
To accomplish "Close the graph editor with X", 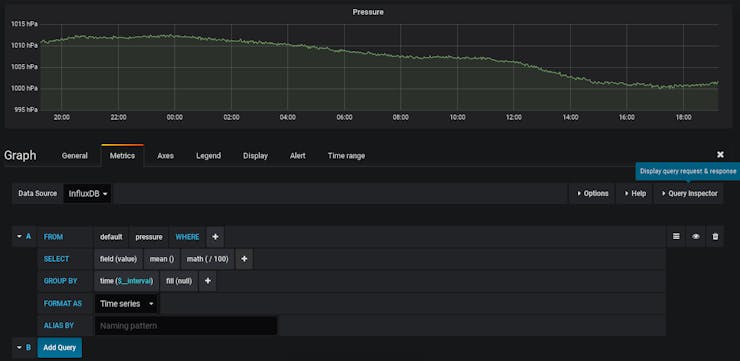I will (x=720, y=155).
